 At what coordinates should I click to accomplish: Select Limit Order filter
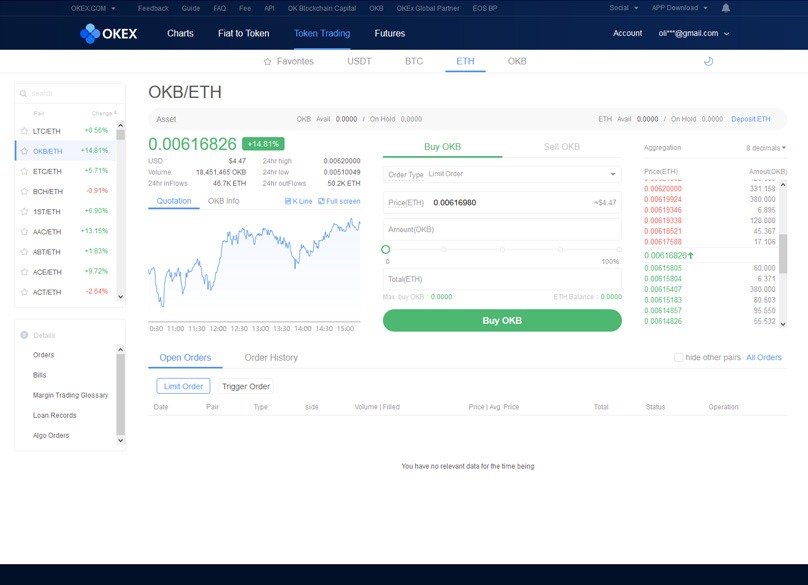click(x=183, y=386)
